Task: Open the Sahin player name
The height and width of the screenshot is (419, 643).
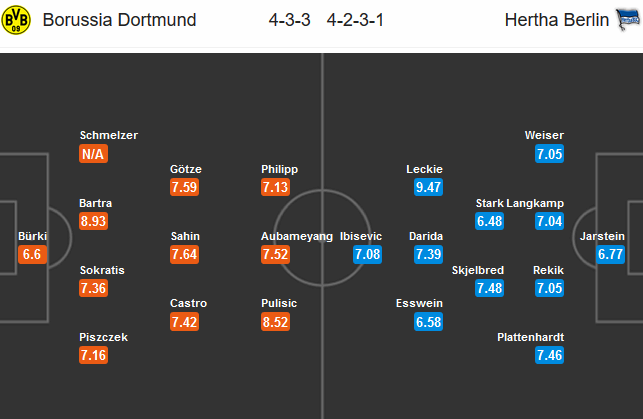Action: [185, 236]
